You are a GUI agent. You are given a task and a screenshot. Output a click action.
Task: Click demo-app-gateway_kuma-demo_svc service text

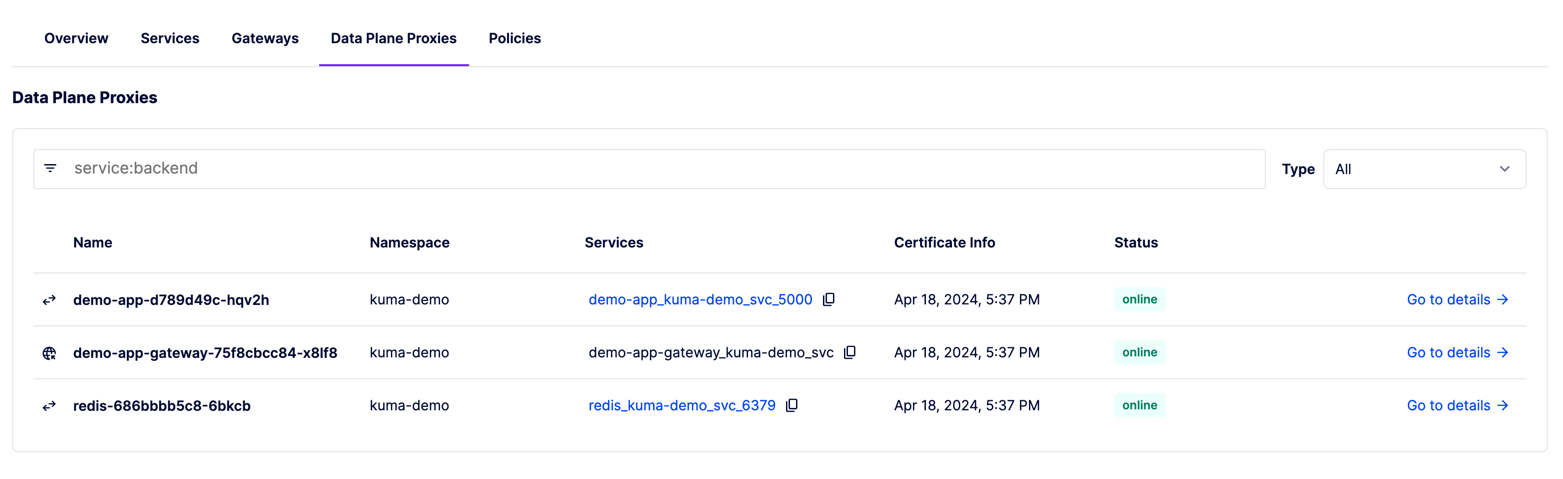pyautogui.click(x=711, y=353)
